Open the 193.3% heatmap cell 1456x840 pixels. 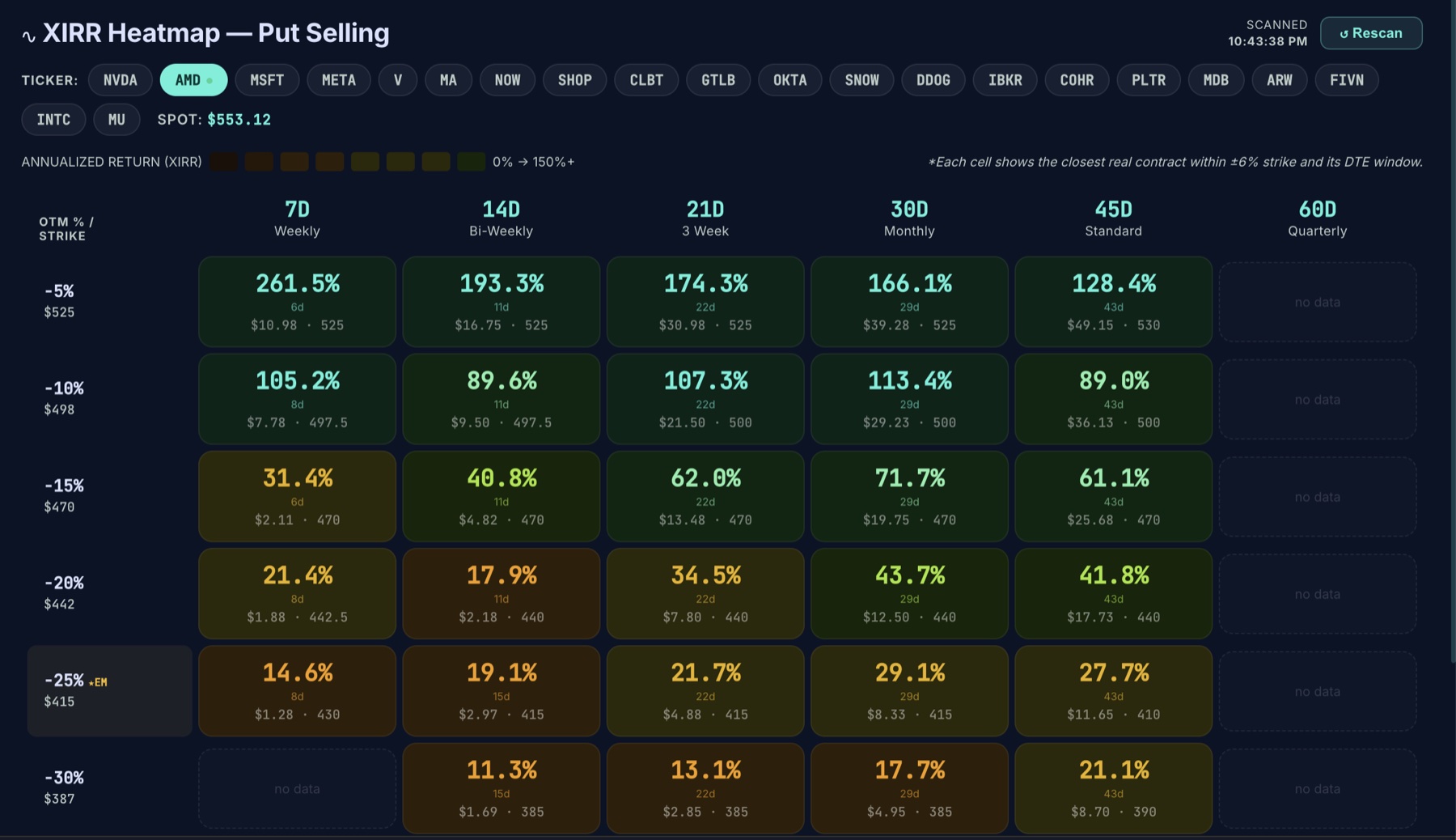point(502,302)
